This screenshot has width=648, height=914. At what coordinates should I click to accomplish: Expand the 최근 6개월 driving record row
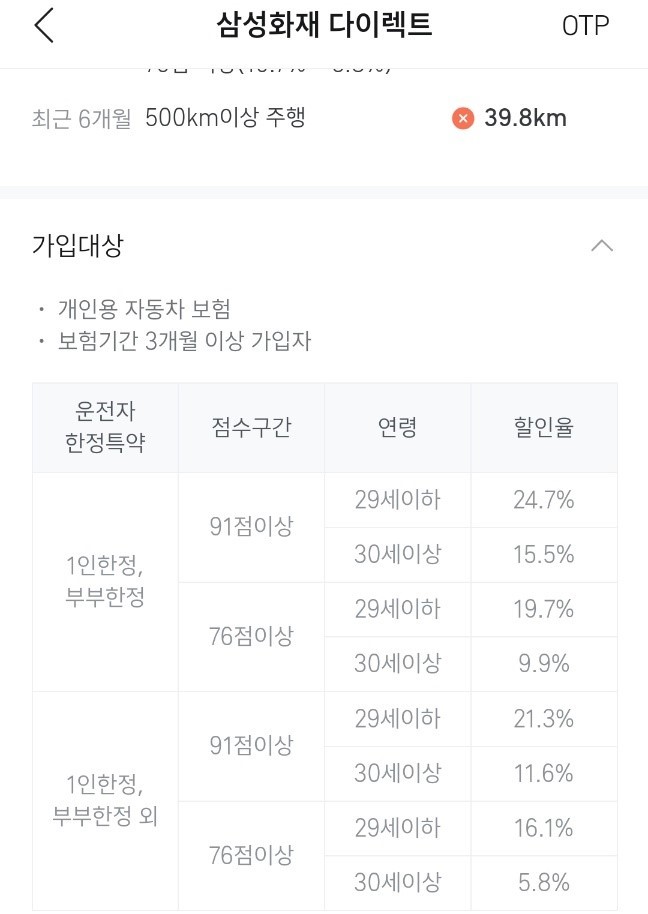300,118
